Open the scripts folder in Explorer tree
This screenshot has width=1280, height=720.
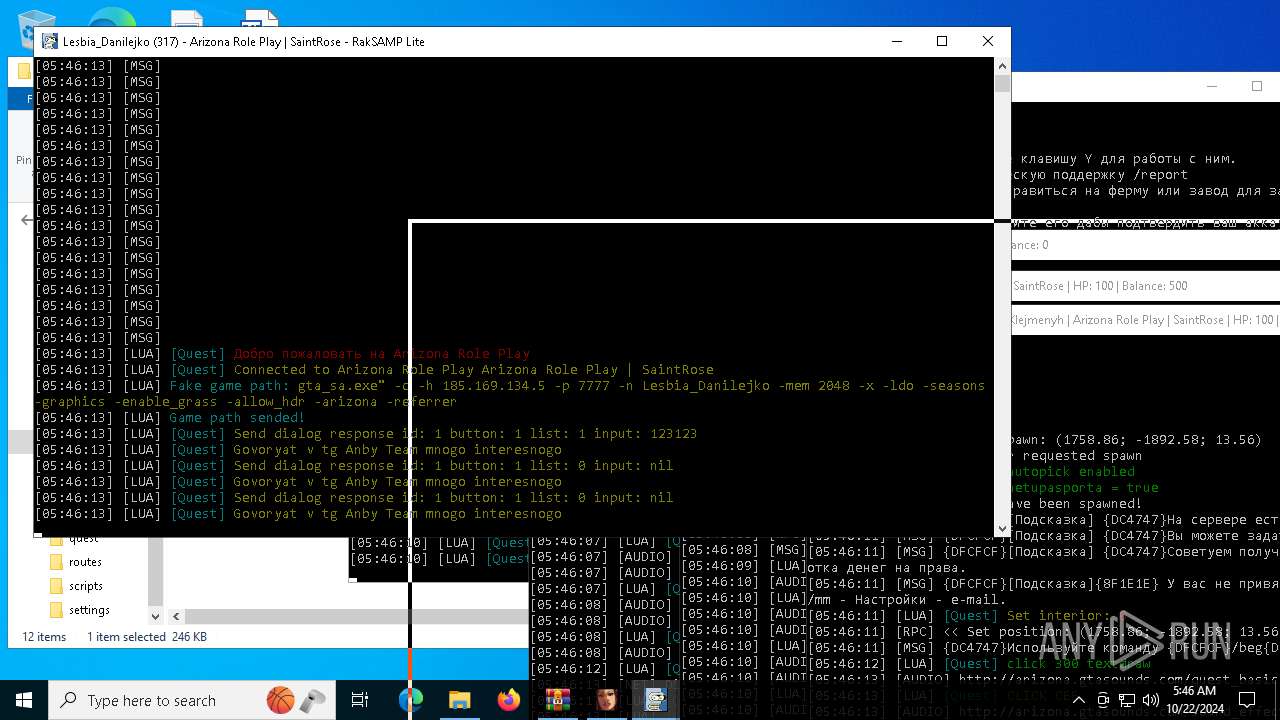pos(86,586)
